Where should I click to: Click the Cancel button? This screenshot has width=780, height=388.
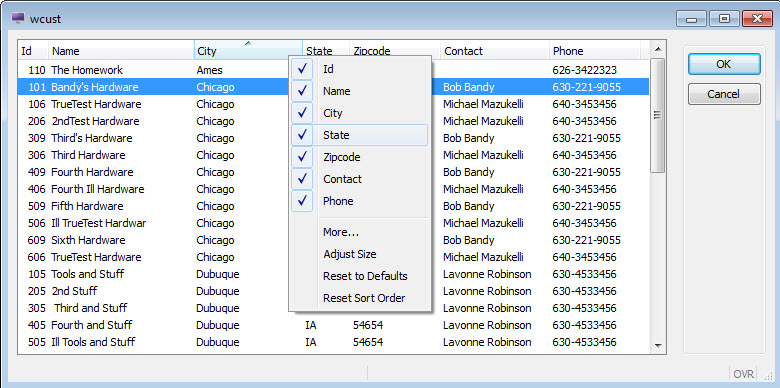click(x=724, y=94)
